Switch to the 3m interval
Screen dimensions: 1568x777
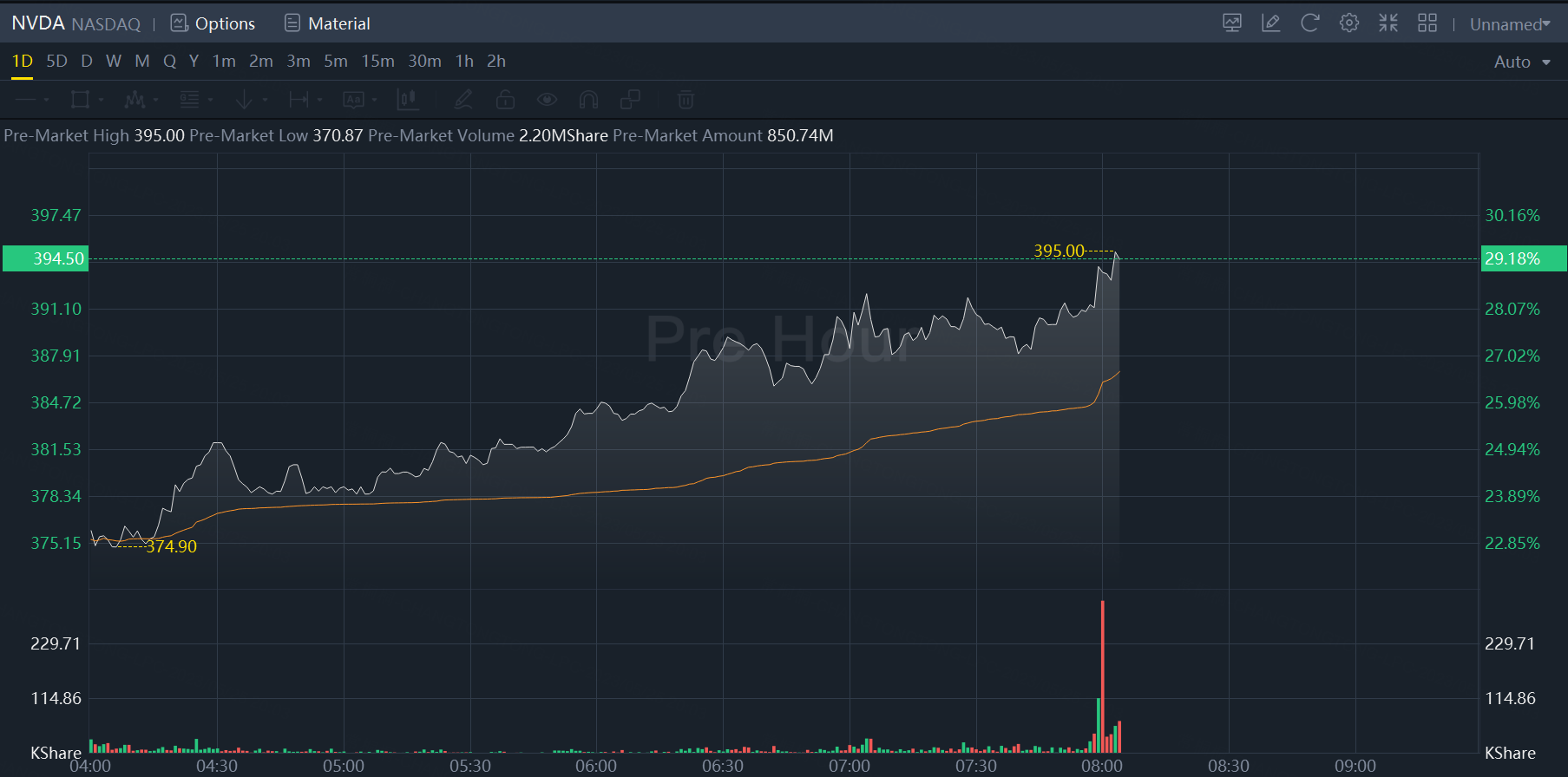click(299, 62)
